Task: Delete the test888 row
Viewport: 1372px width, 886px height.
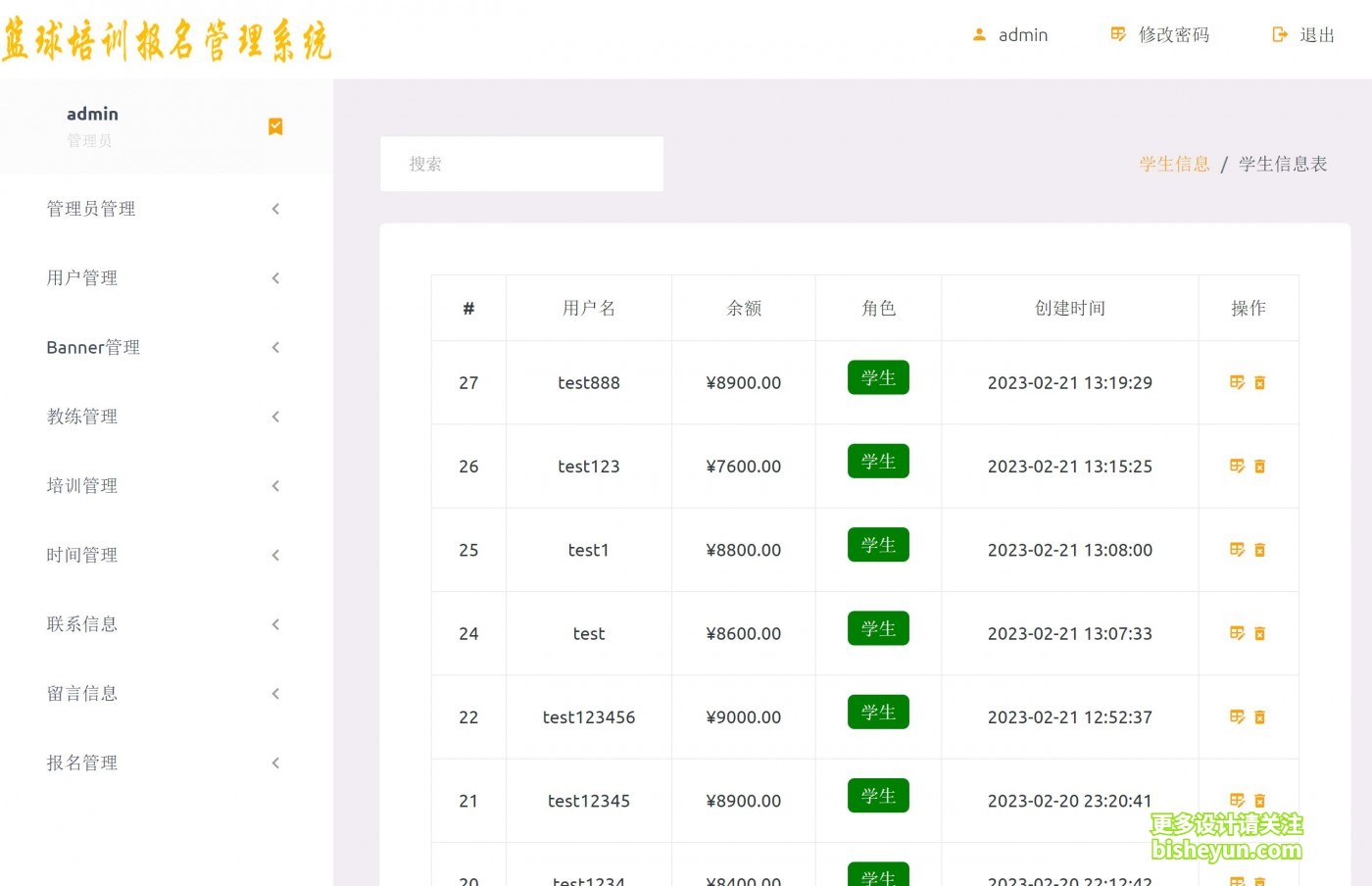Action: click(1259, 382)
